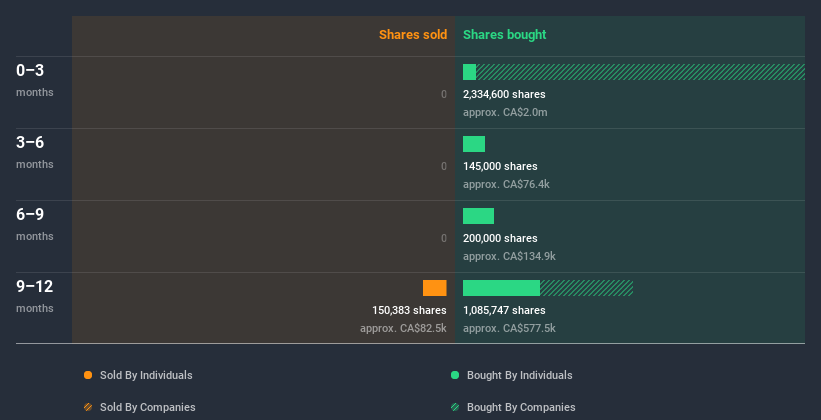Click the solid green bar in 9–12 months row
Image resolution: width=821 pixels, height=420 pixels.
click(x=501, y=288)
